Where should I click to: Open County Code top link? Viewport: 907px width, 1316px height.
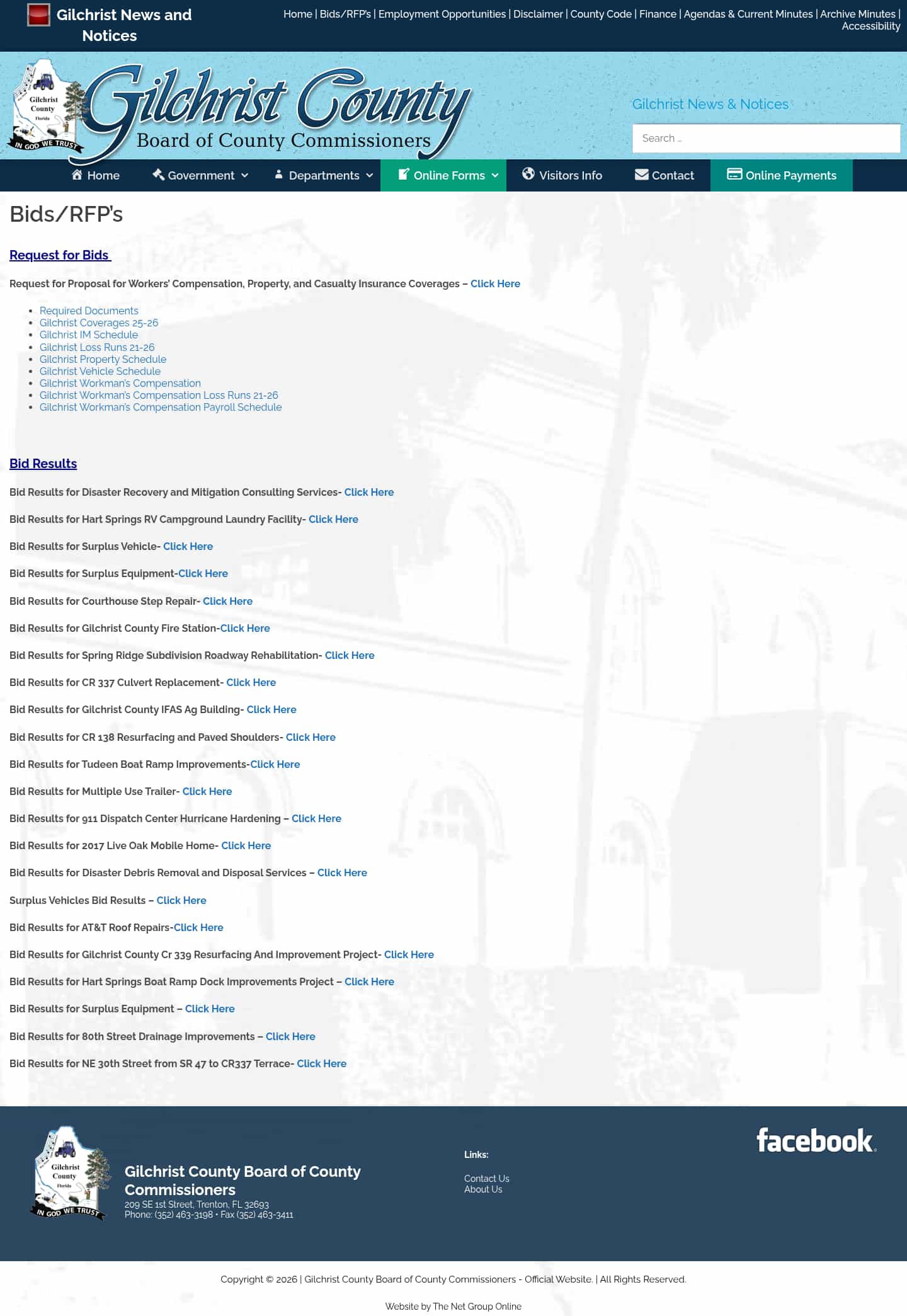click(x=601, y=14)
